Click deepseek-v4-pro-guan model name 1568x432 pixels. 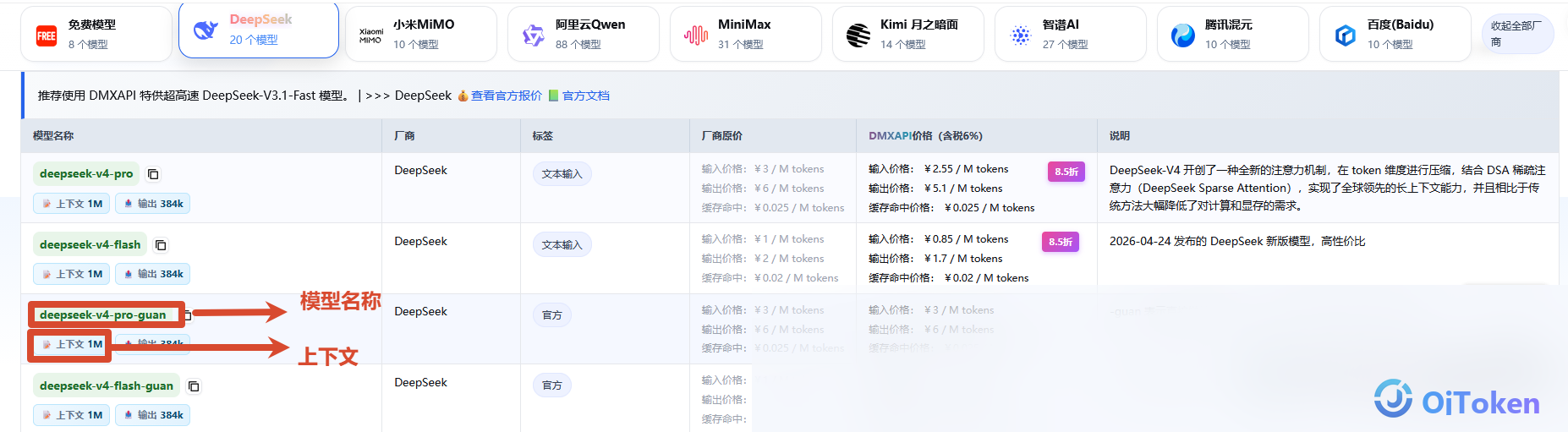point(103,314)
